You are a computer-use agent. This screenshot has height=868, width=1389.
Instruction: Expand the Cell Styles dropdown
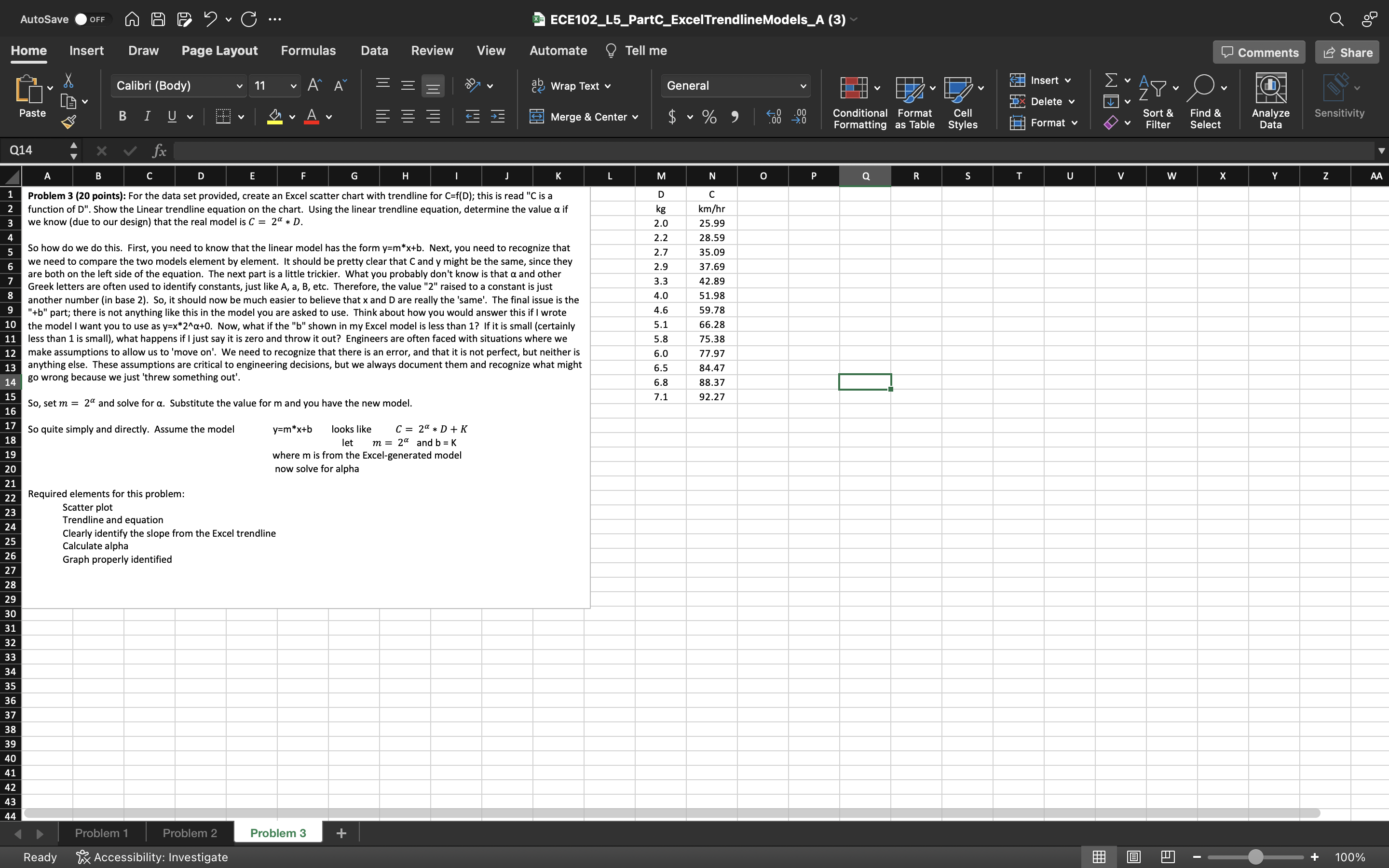981,88
